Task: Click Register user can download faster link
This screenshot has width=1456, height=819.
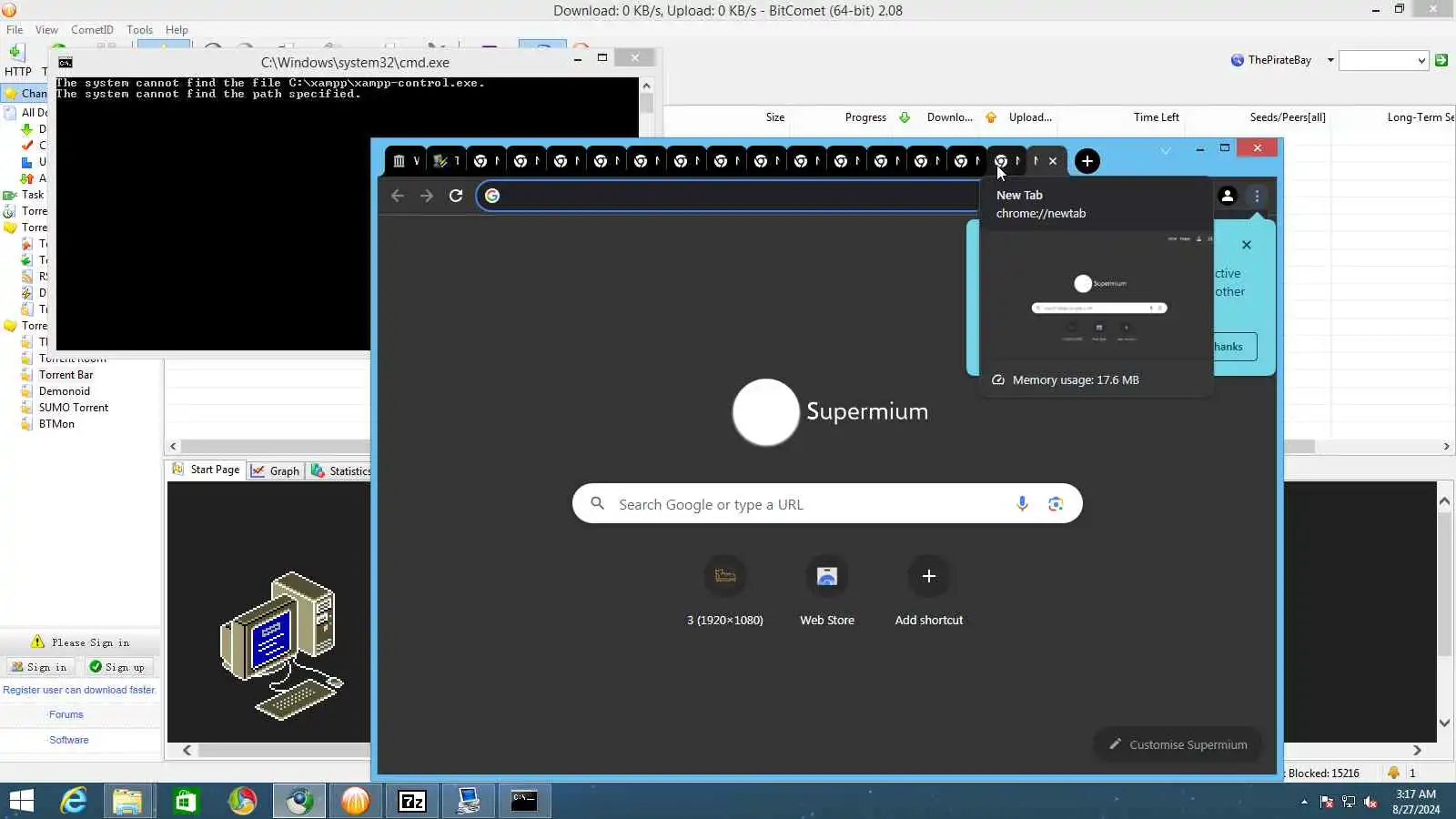Action: (79, 690)
